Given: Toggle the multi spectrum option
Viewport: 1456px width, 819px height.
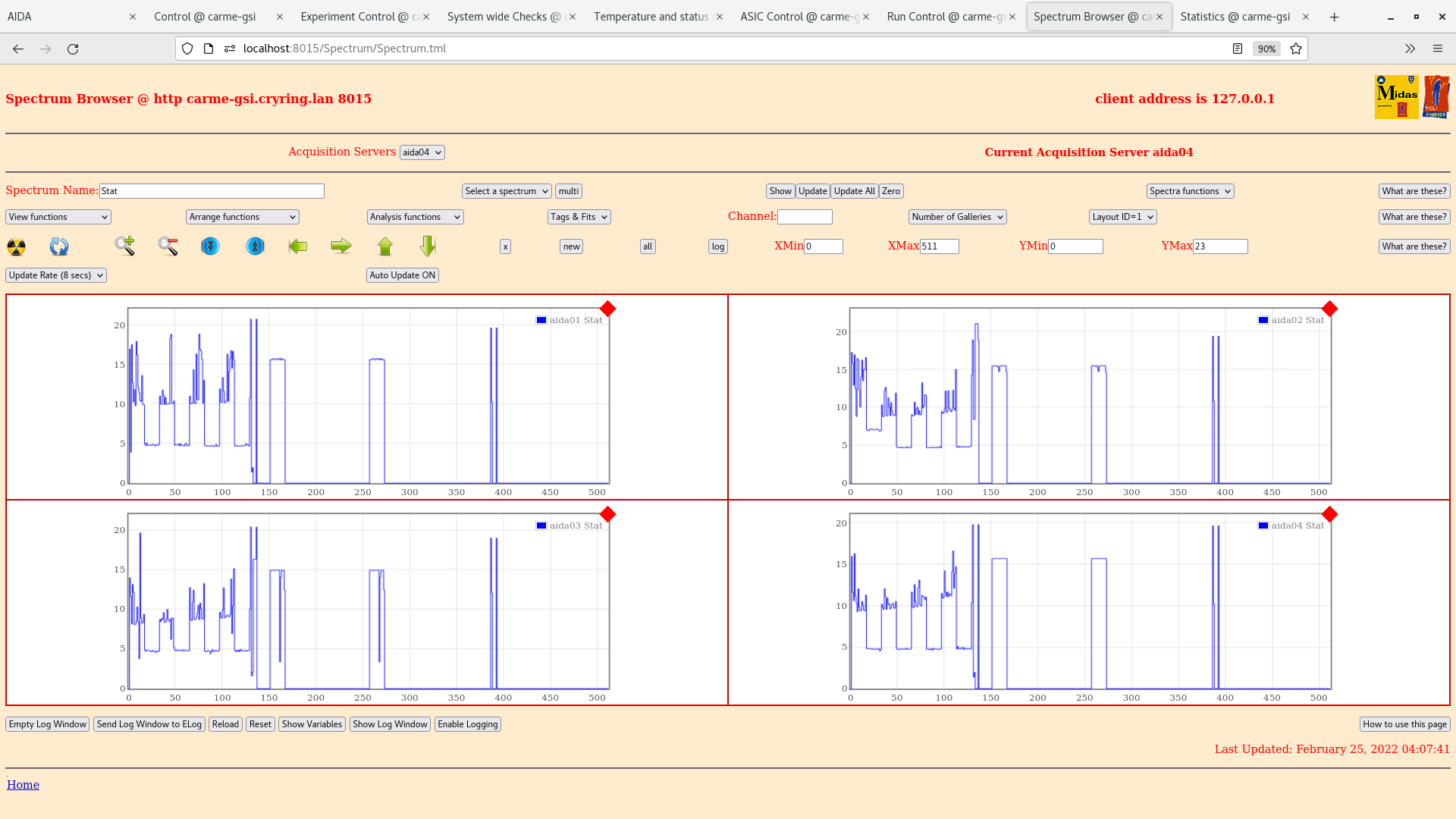Looking at the screenshot, I should [568, 190].
